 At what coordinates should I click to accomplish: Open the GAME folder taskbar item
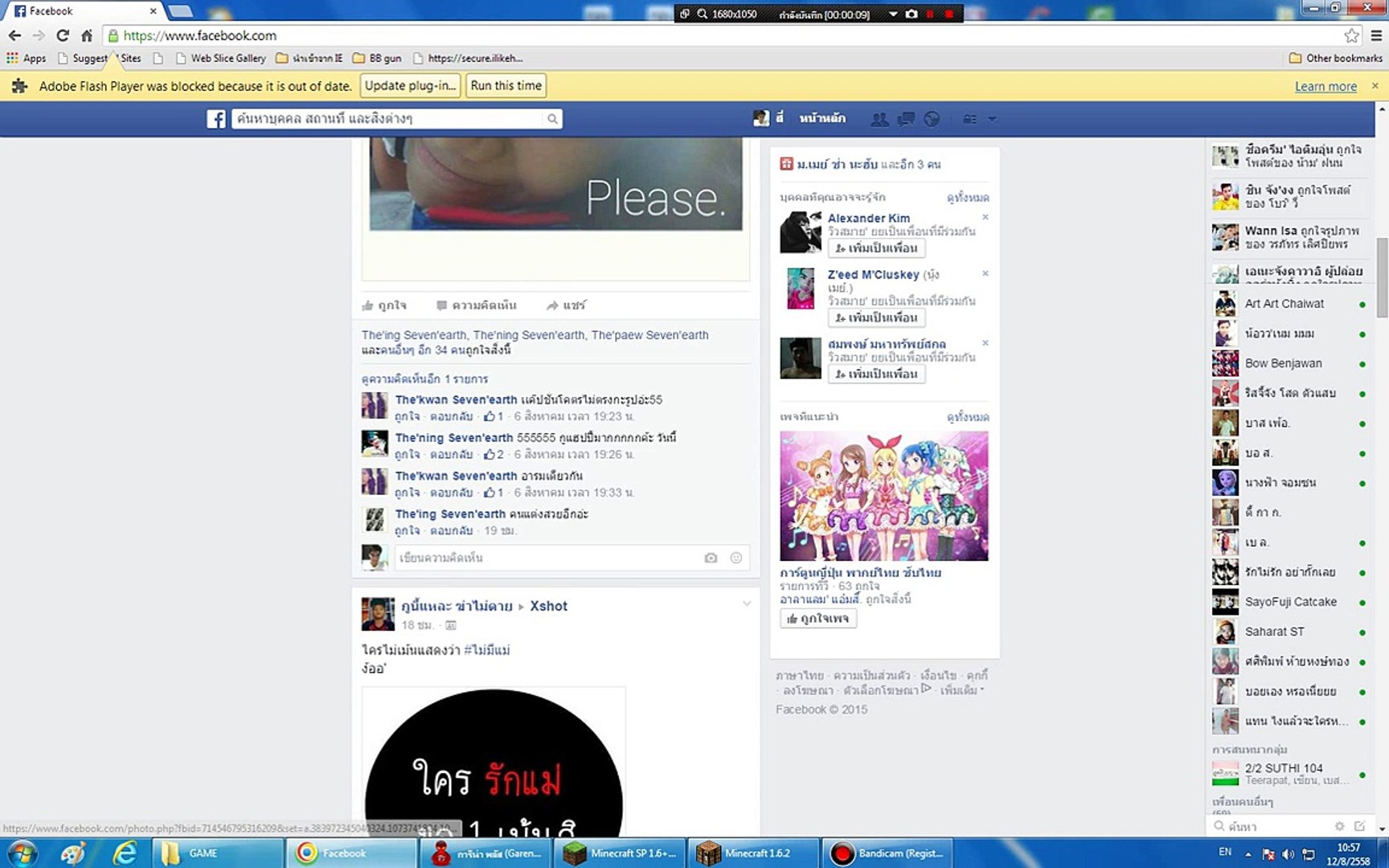point(217,853)
